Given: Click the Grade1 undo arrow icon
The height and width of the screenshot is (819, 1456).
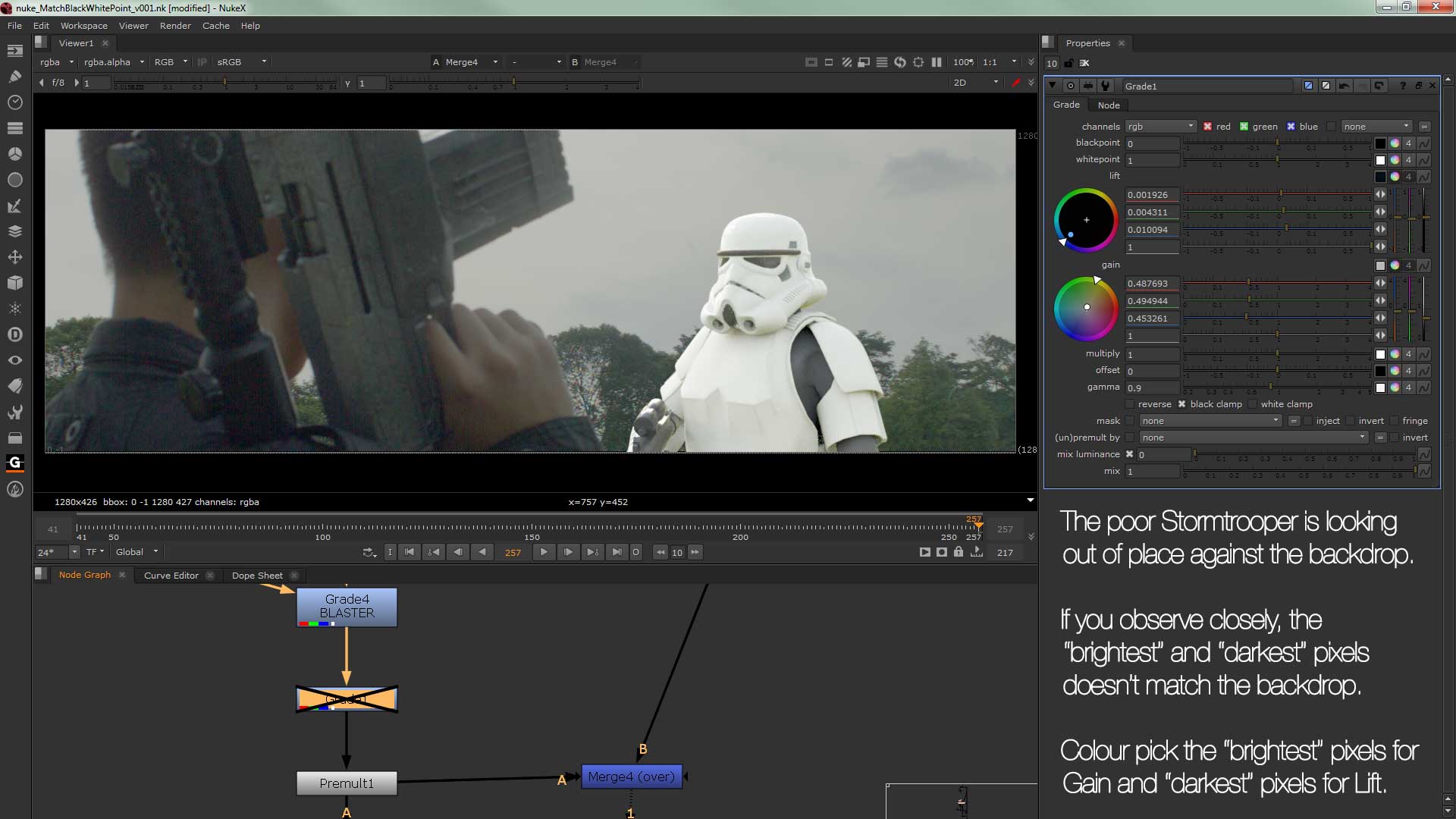Looking at the screenshot, I should point(1344,86).
